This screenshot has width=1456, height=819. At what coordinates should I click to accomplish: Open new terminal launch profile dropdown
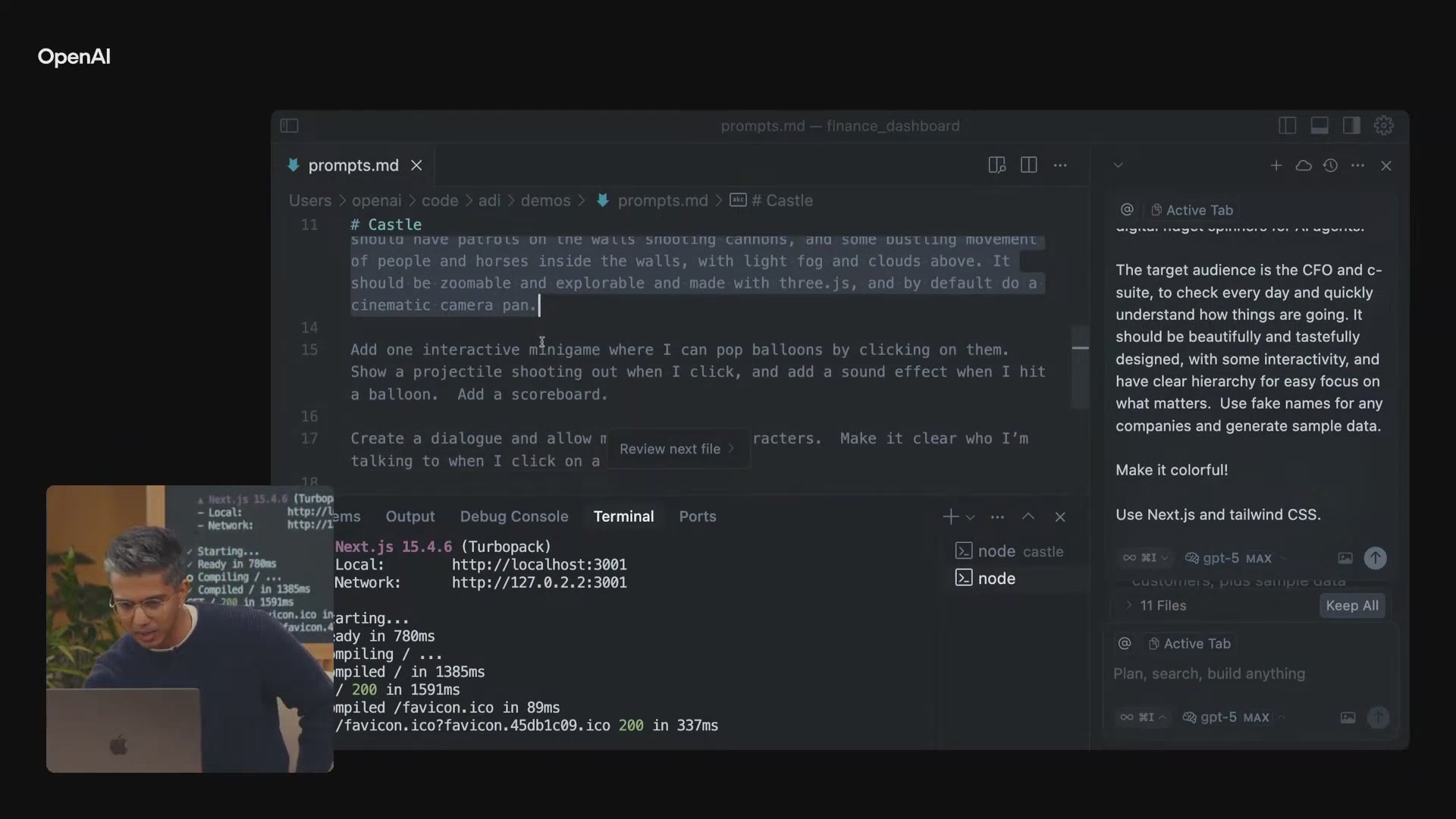pyautogui.click(x=970, y=517)
